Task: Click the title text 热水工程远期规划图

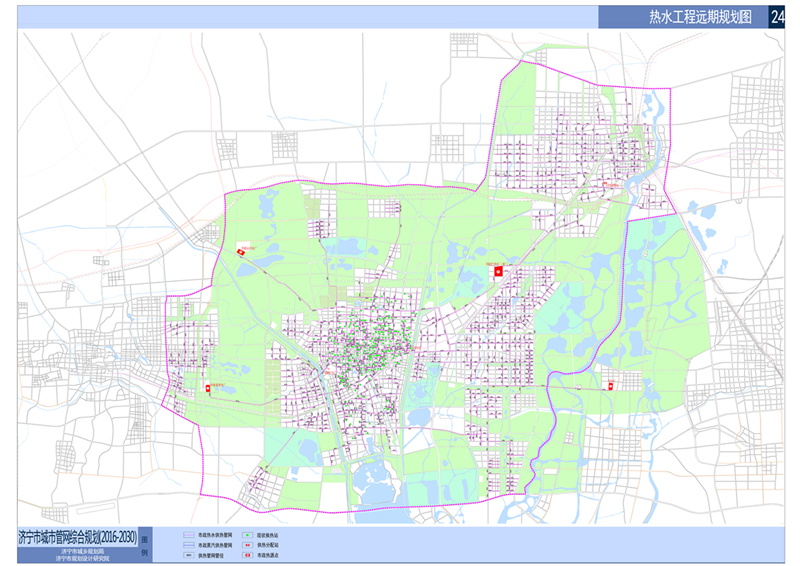Action: [701, 17]
